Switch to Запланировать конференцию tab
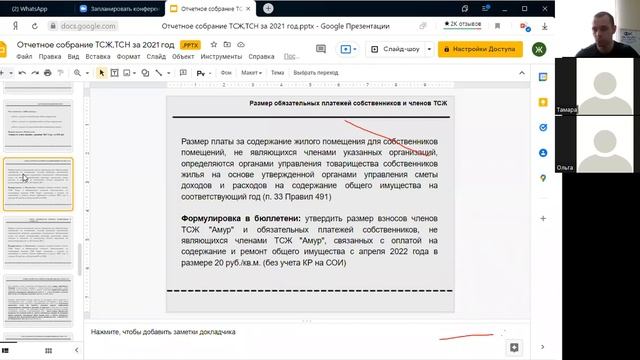The height and width of the screenshot is (360, 640). point(119,9)
